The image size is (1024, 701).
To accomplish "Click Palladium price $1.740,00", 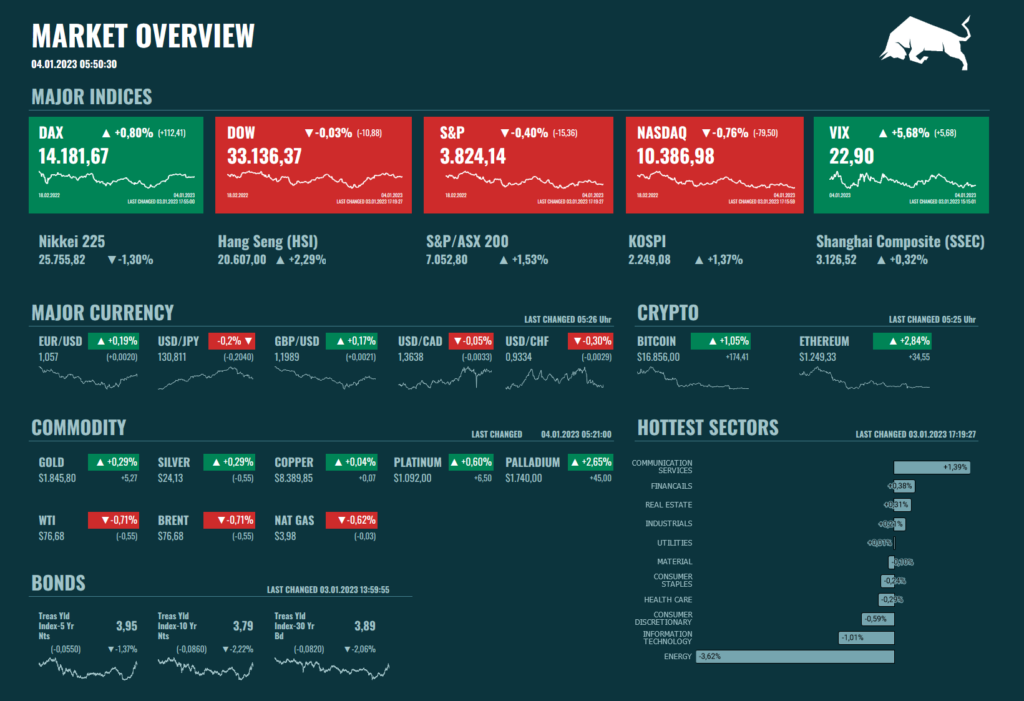I will [x=523, y=479].
